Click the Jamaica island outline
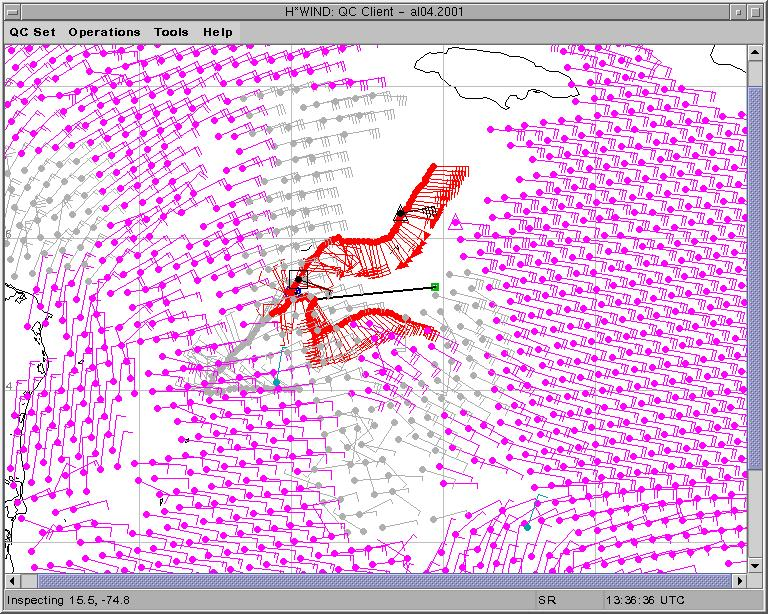The height and width of the screenshot is (614, 768). pyautogui.click(x=480, y=83)
